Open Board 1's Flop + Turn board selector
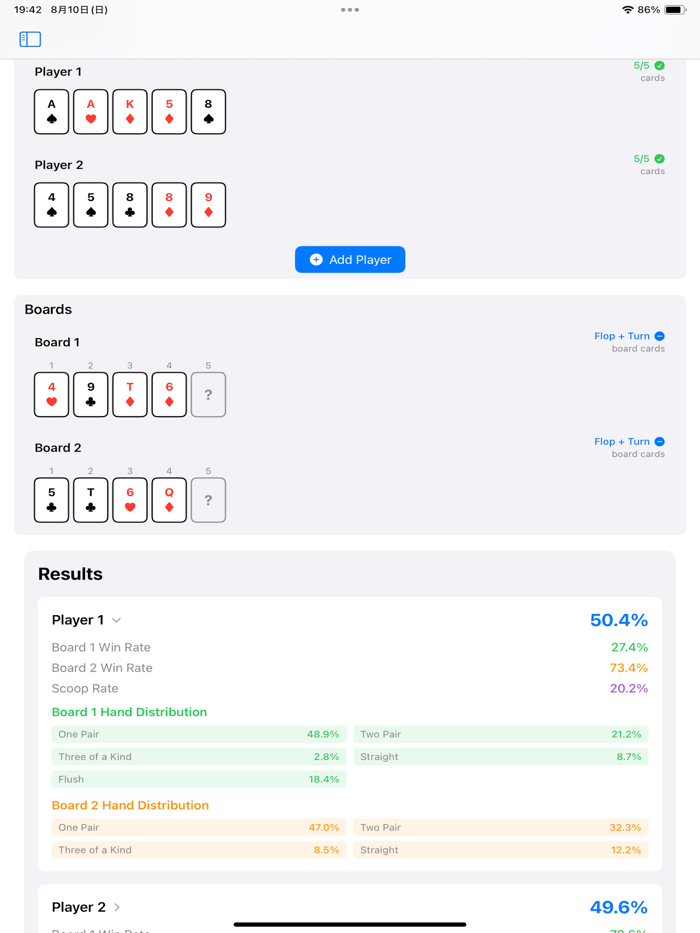Screen dimensions: 700x933 (623, 335)
